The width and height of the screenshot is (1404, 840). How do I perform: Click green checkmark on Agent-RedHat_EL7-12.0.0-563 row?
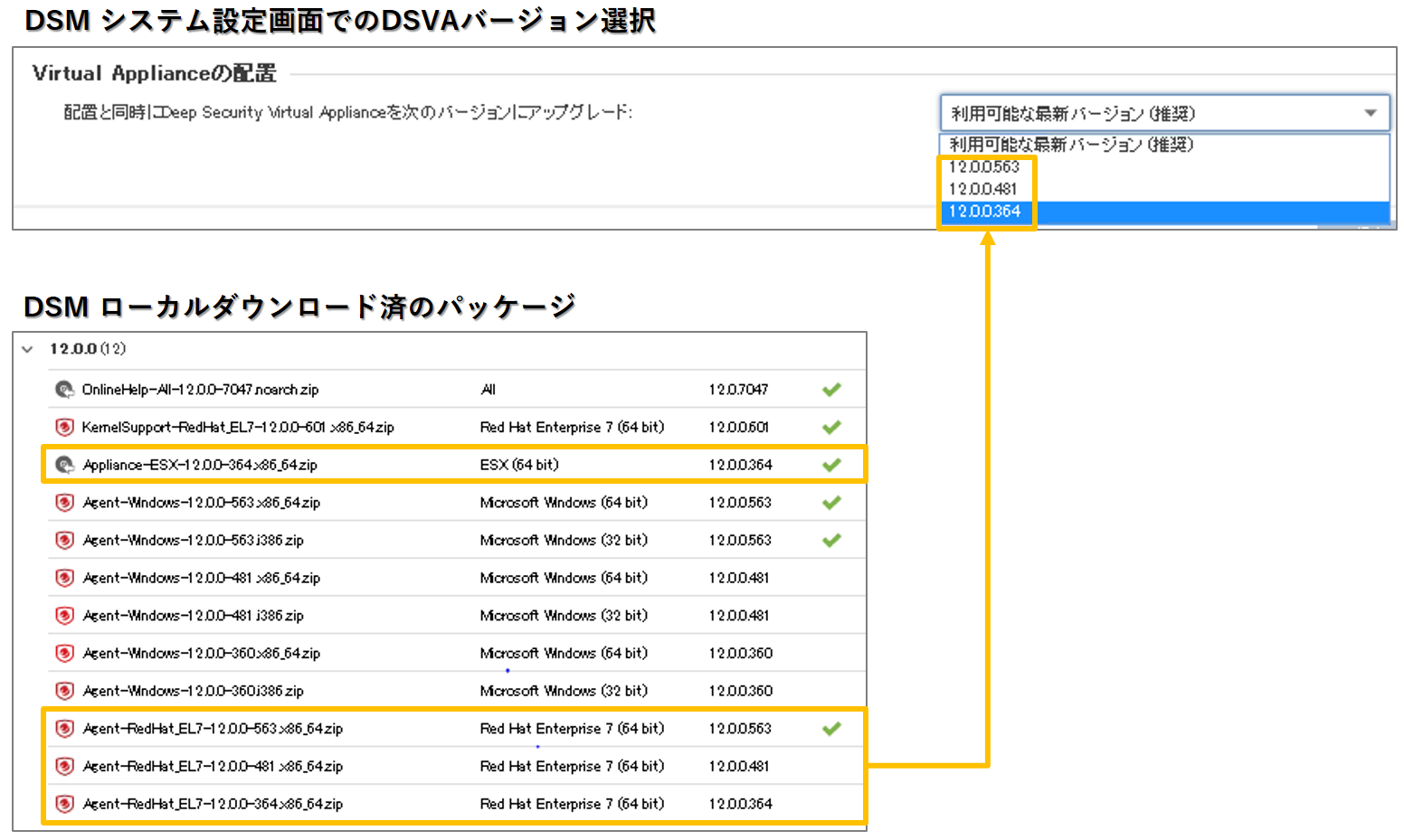pyautogui.click(x=831, y=729)
